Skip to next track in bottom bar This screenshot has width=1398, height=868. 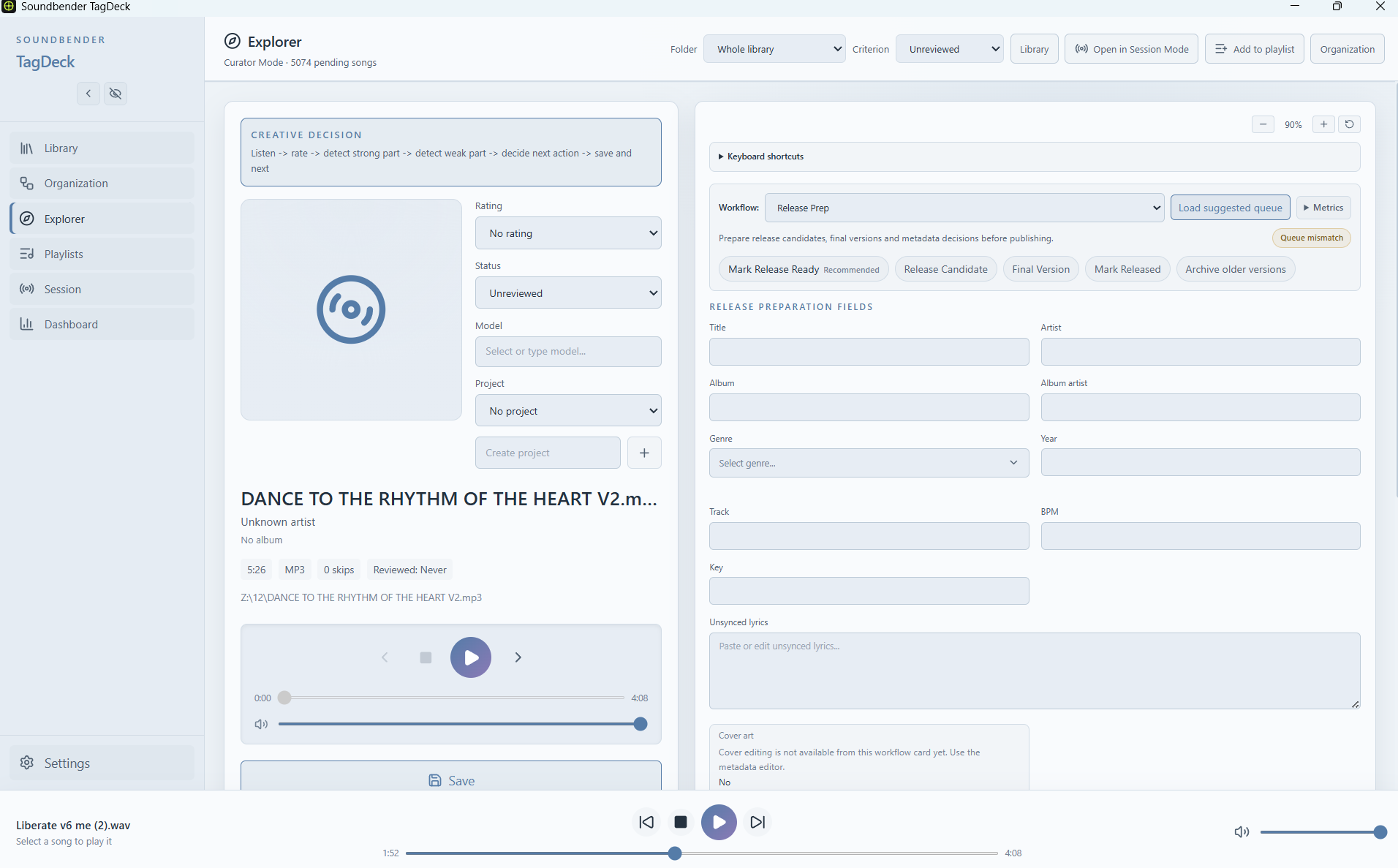[757, 822]
